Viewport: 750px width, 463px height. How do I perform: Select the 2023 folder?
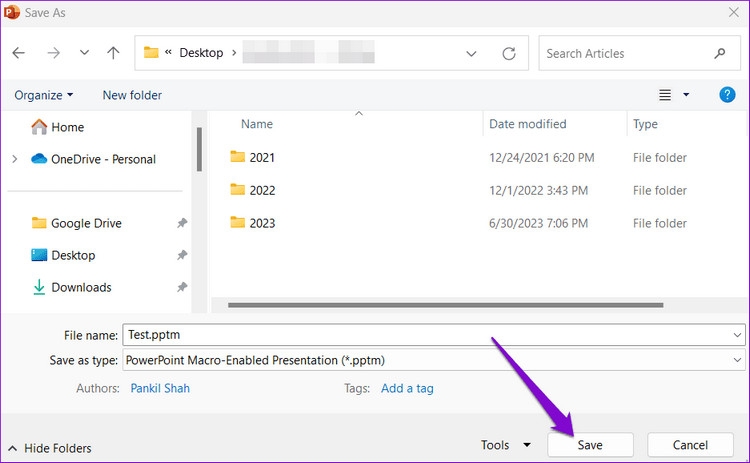262,223
